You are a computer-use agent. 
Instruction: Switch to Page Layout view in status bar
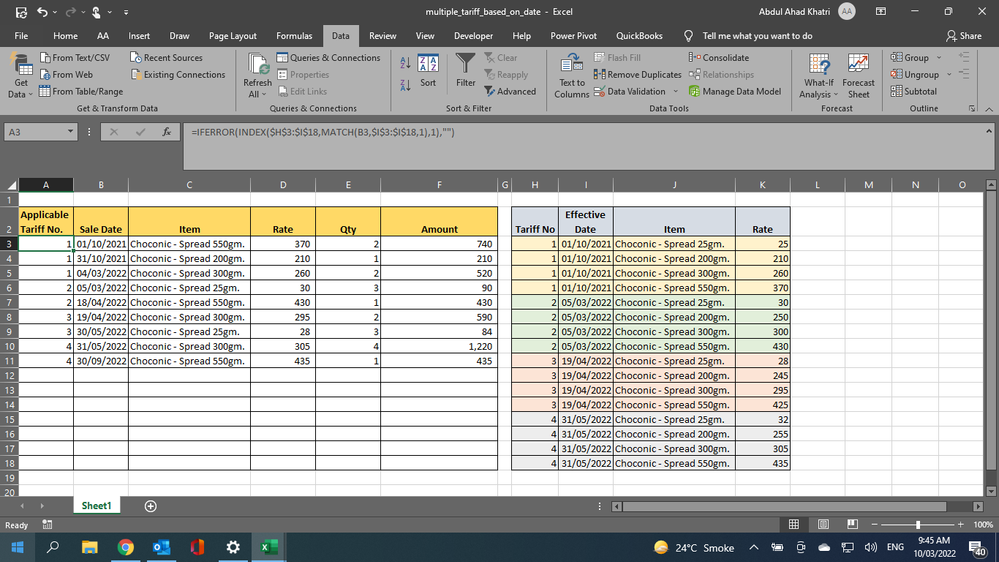click(x=823, y=524)
